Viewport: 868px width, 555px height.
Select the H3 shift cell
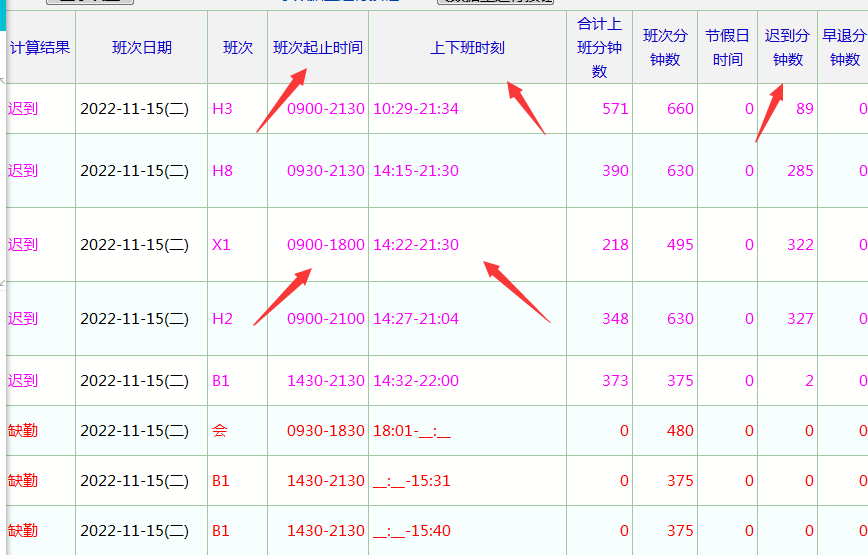pos(222,108)
